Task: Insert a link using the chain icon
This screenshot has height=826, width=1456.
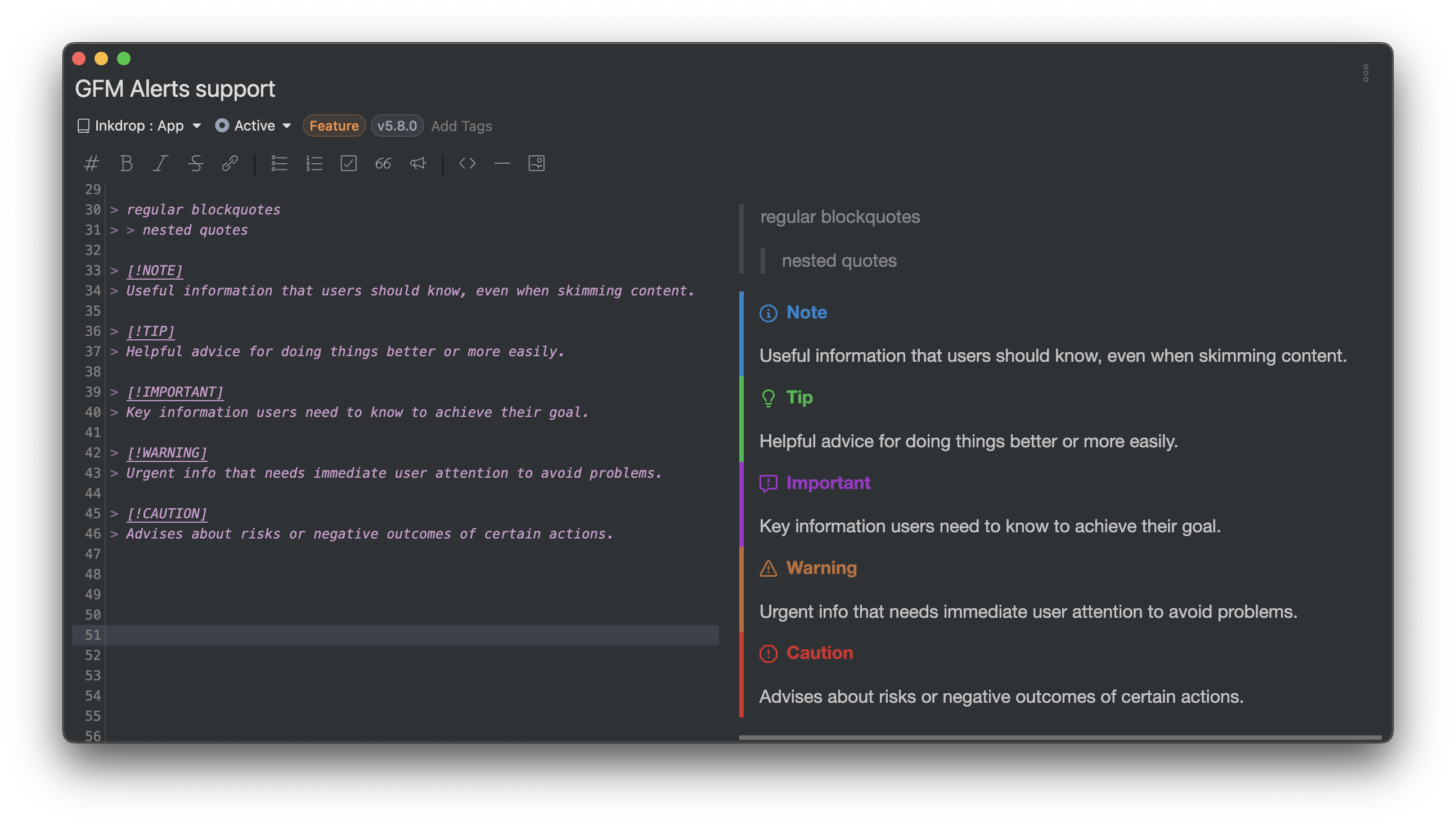Action: click(x=230, y=163)
